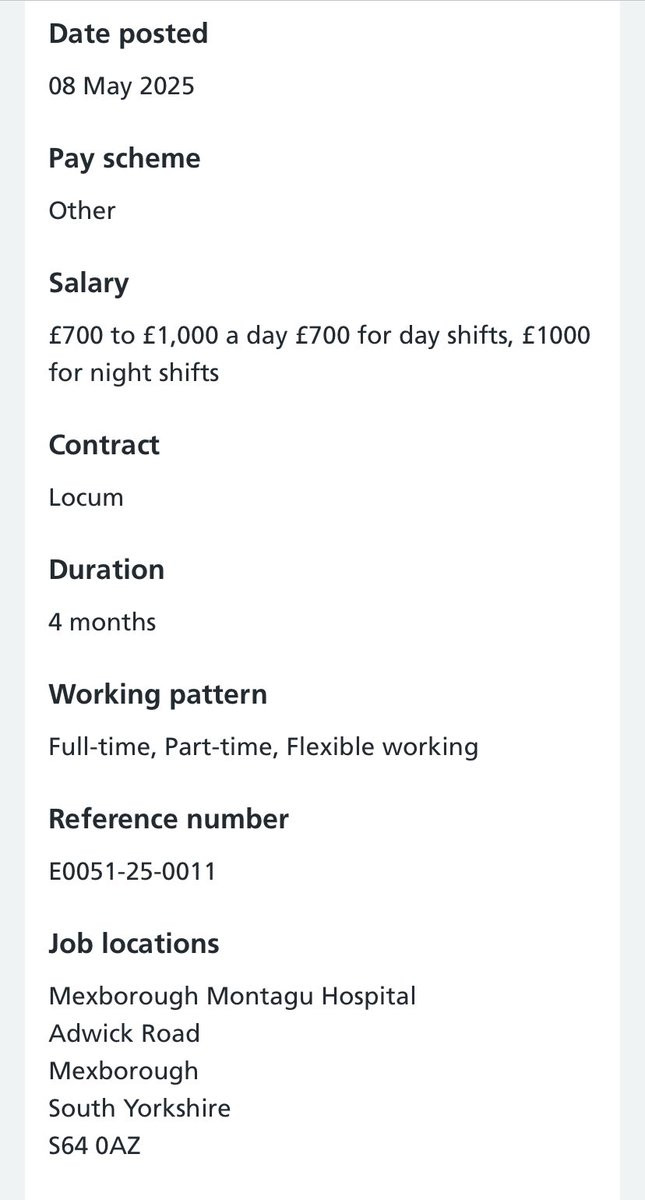Click the Reference number heading

point(169,819)
